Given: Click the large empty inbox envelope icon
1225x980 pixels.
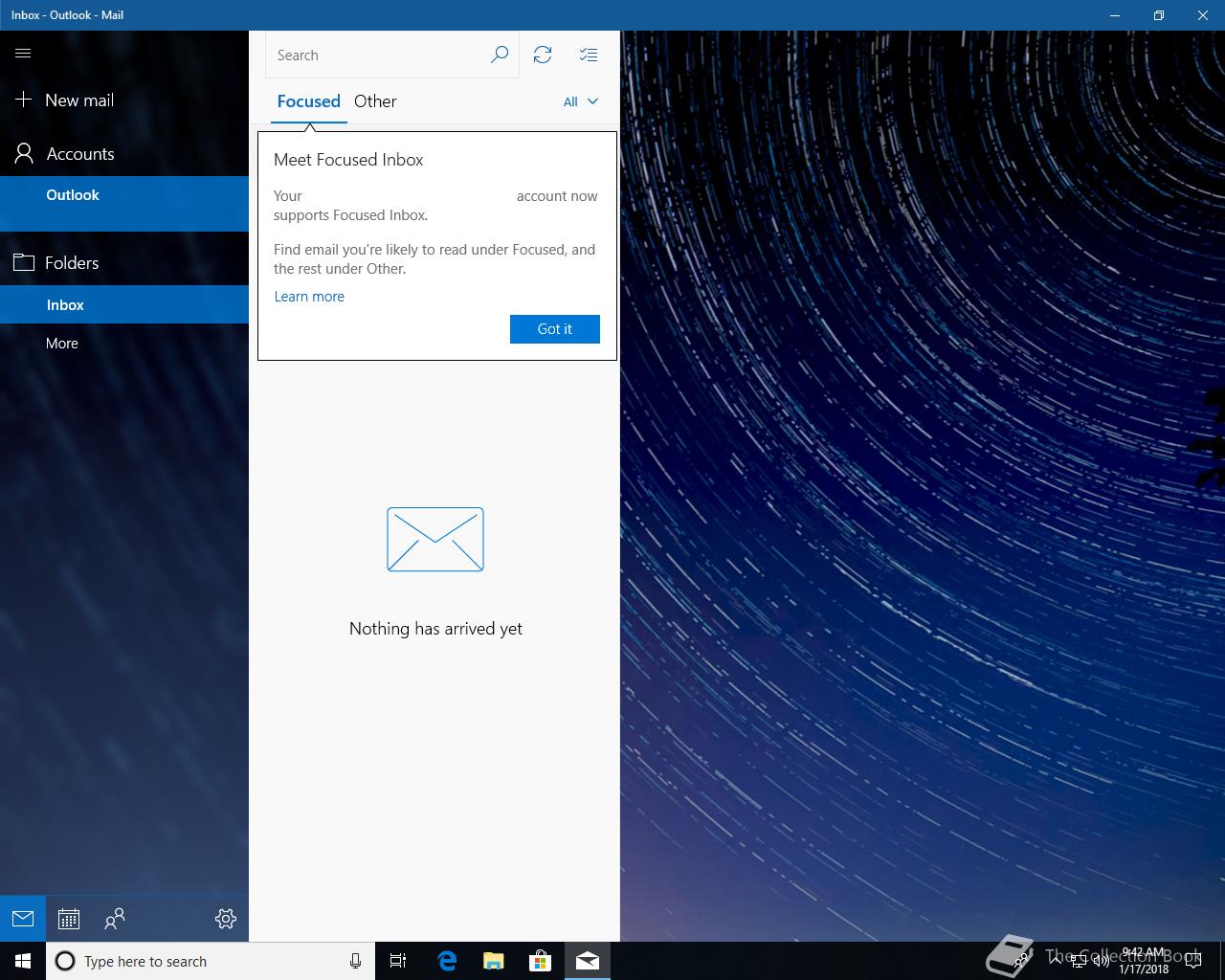Looking at the screenshot, I should point(435,540).
